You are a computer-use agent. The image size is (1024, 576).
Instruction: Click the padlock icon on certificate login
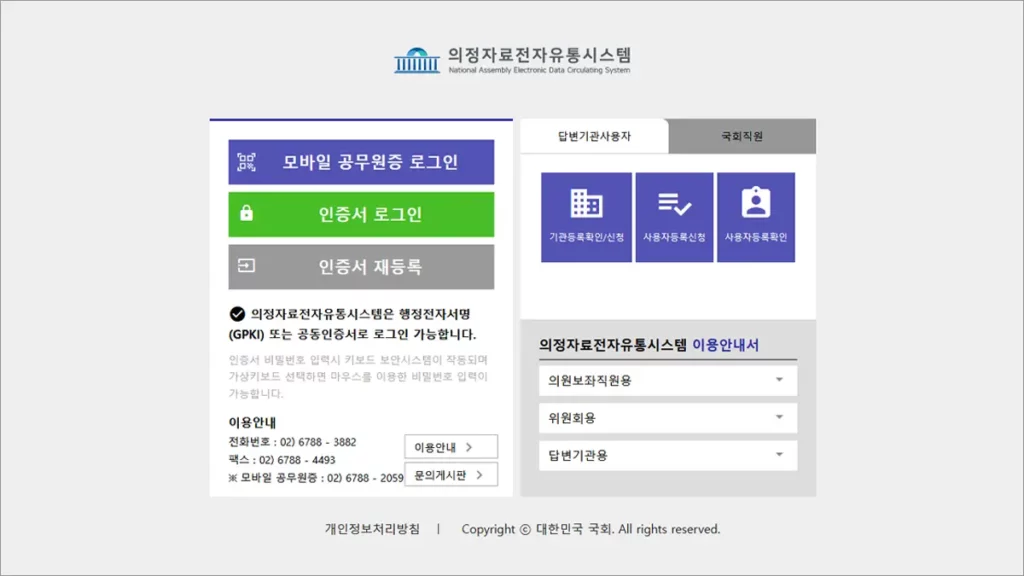[x=246, y=213]
